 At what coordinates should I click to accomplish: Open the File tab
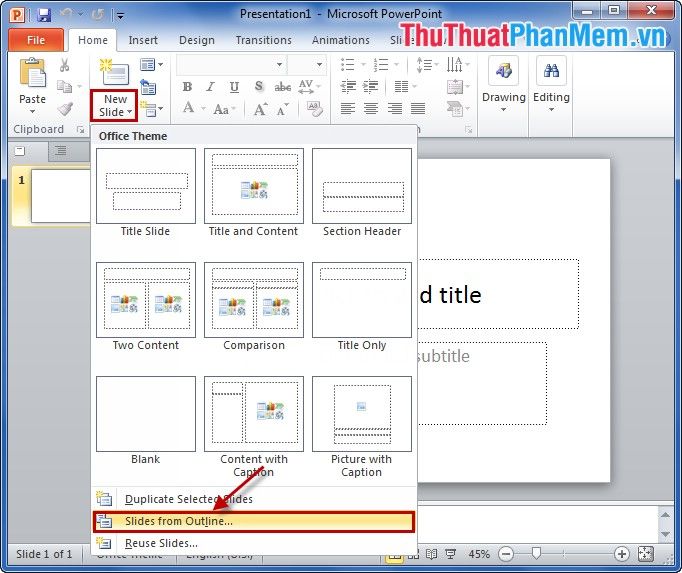(x=36, y=40)
